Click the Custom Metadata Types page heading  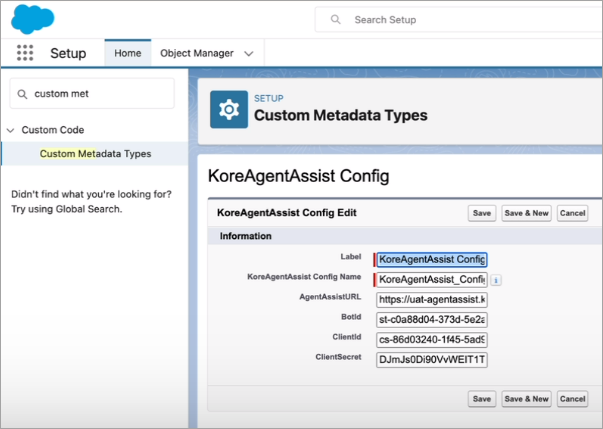coord(341,115)
